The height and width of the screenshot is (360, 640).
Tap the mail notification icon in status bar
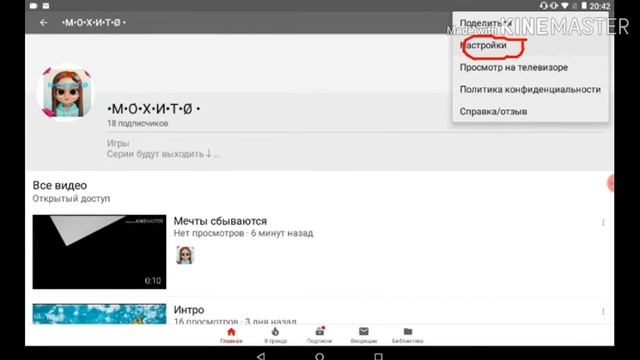(46, 6)
